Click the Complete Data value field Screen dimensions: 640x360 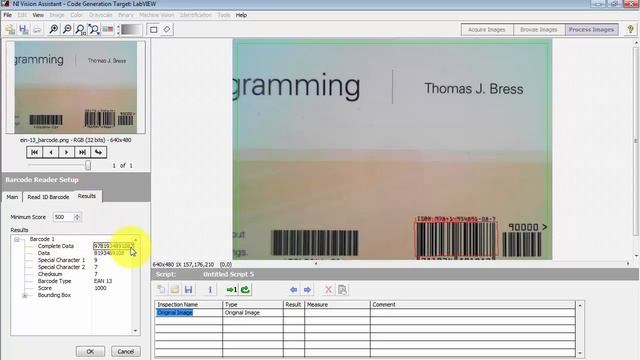coord(113,246)
